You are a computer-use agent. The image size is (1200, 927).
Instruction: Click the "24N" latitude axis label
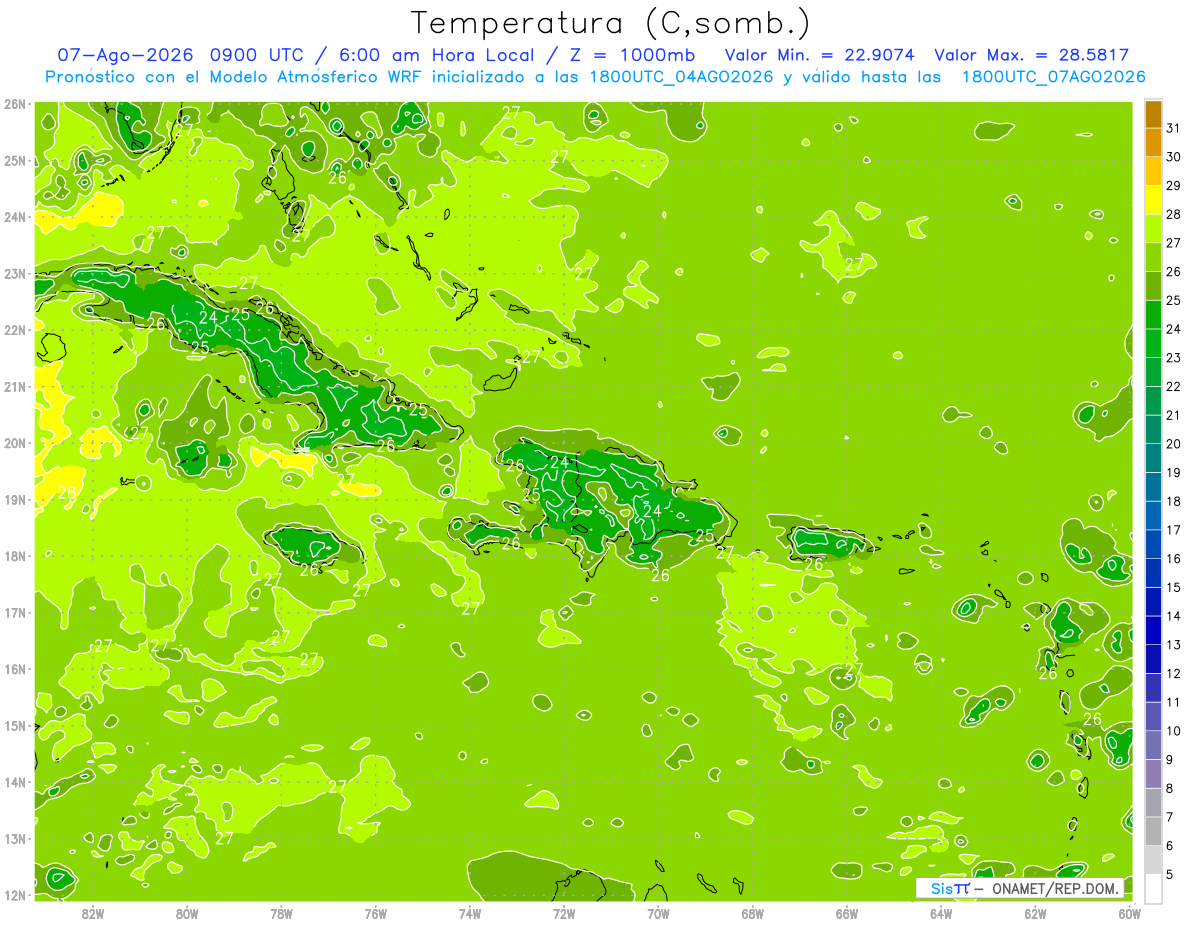tap(15, 217)
